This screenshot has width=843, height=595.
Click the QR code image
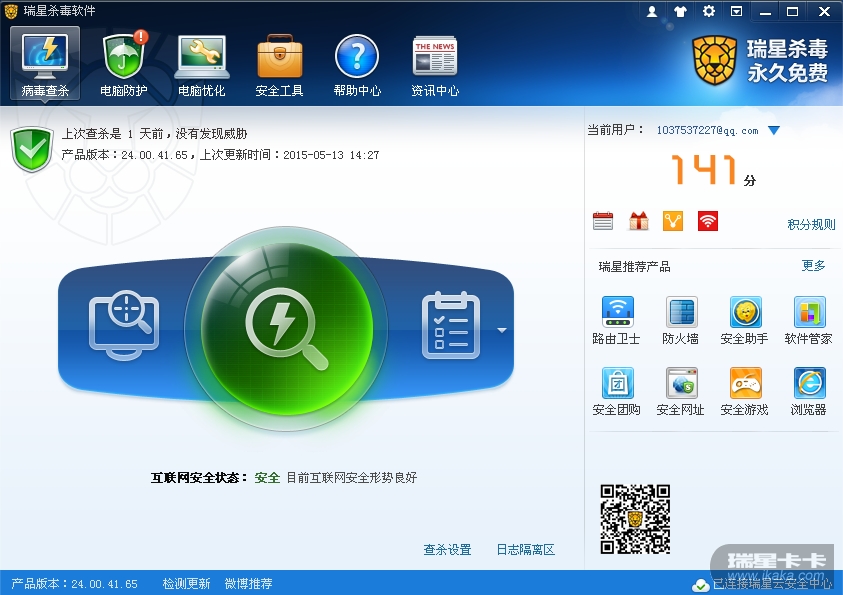tap(635, 519)
